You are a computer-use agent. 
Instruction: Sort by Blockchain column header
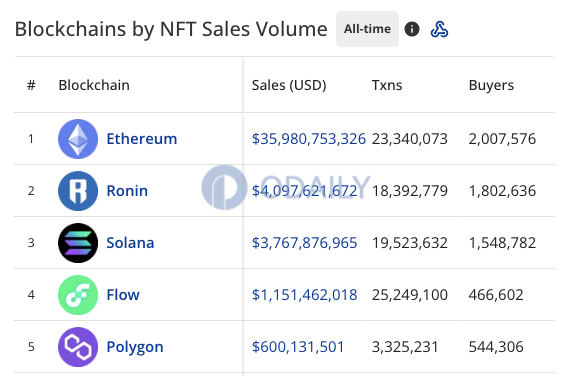click(94, 85)
